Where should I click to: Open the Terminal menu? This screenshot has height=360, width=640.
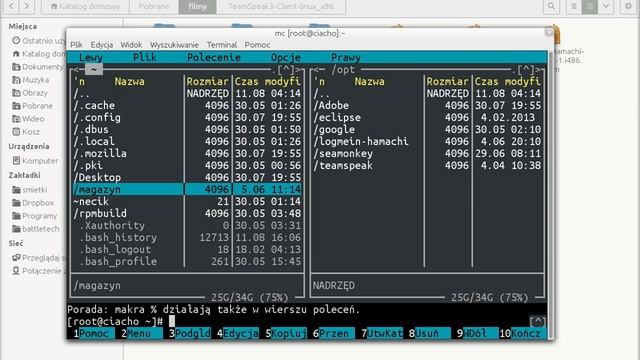(222, 45)
